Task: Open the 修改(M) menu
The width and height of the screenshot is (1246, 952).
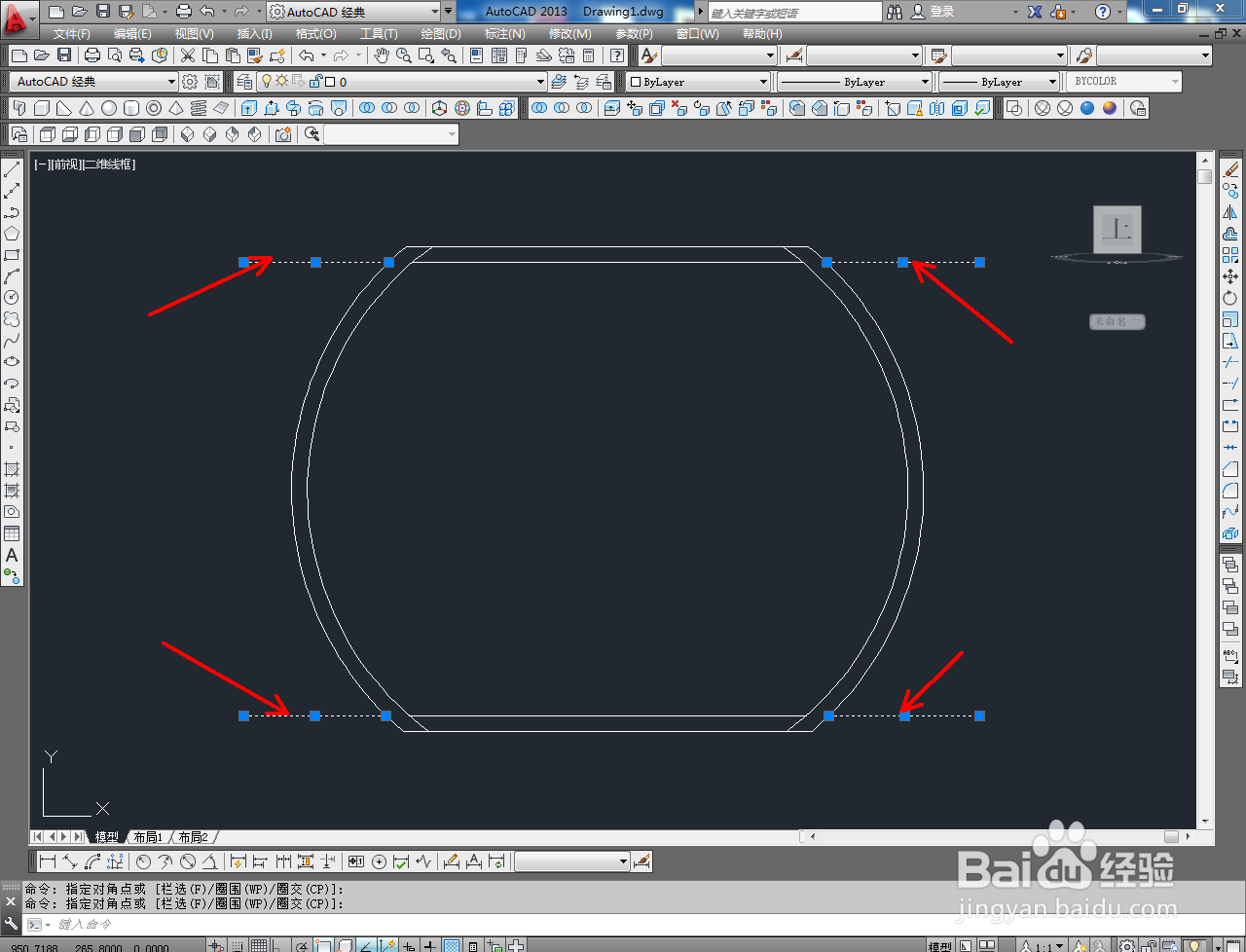Action: pyautogui.click(x=569, y=33)
